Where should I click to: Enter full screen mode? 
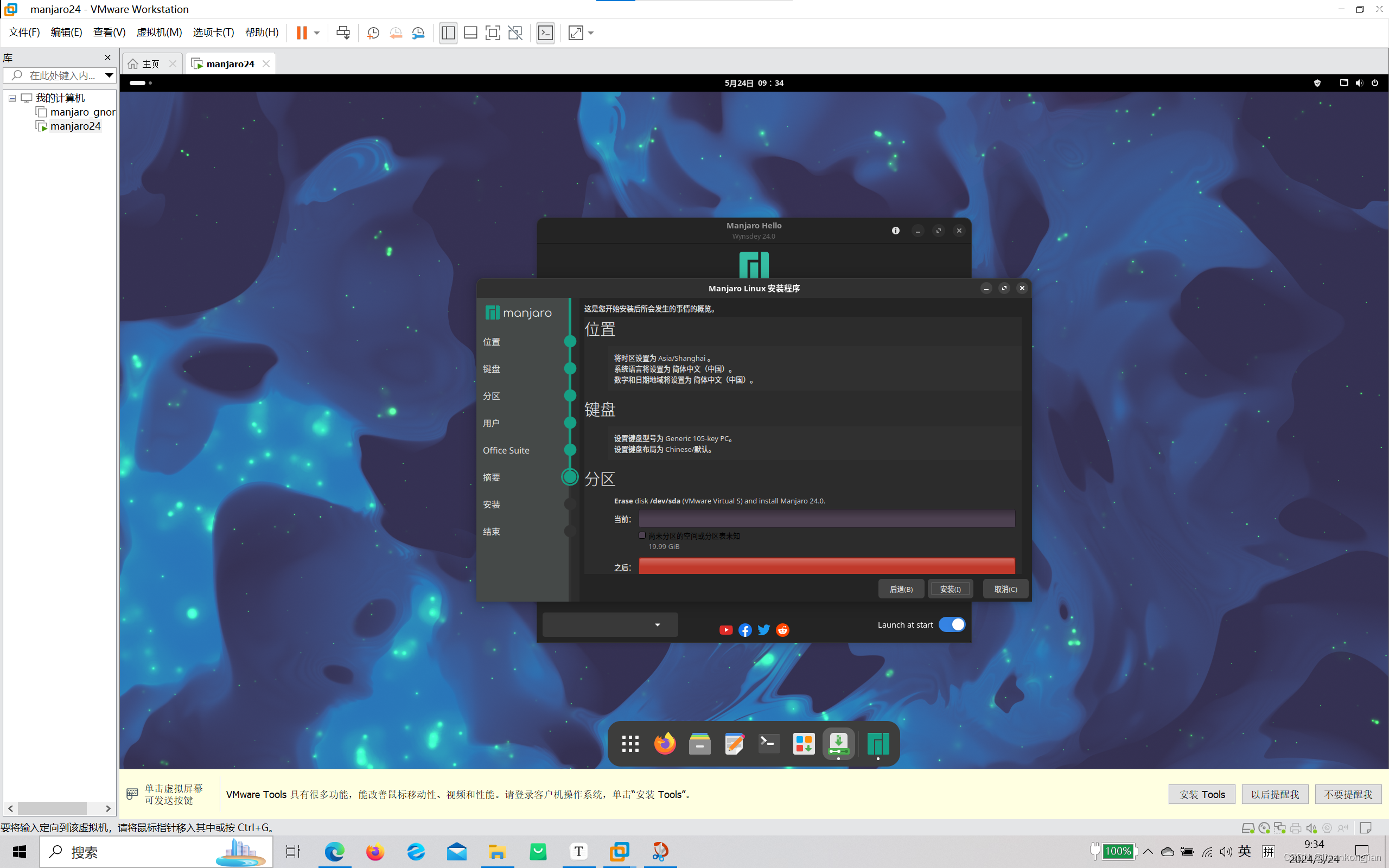(x=493, y=33)
